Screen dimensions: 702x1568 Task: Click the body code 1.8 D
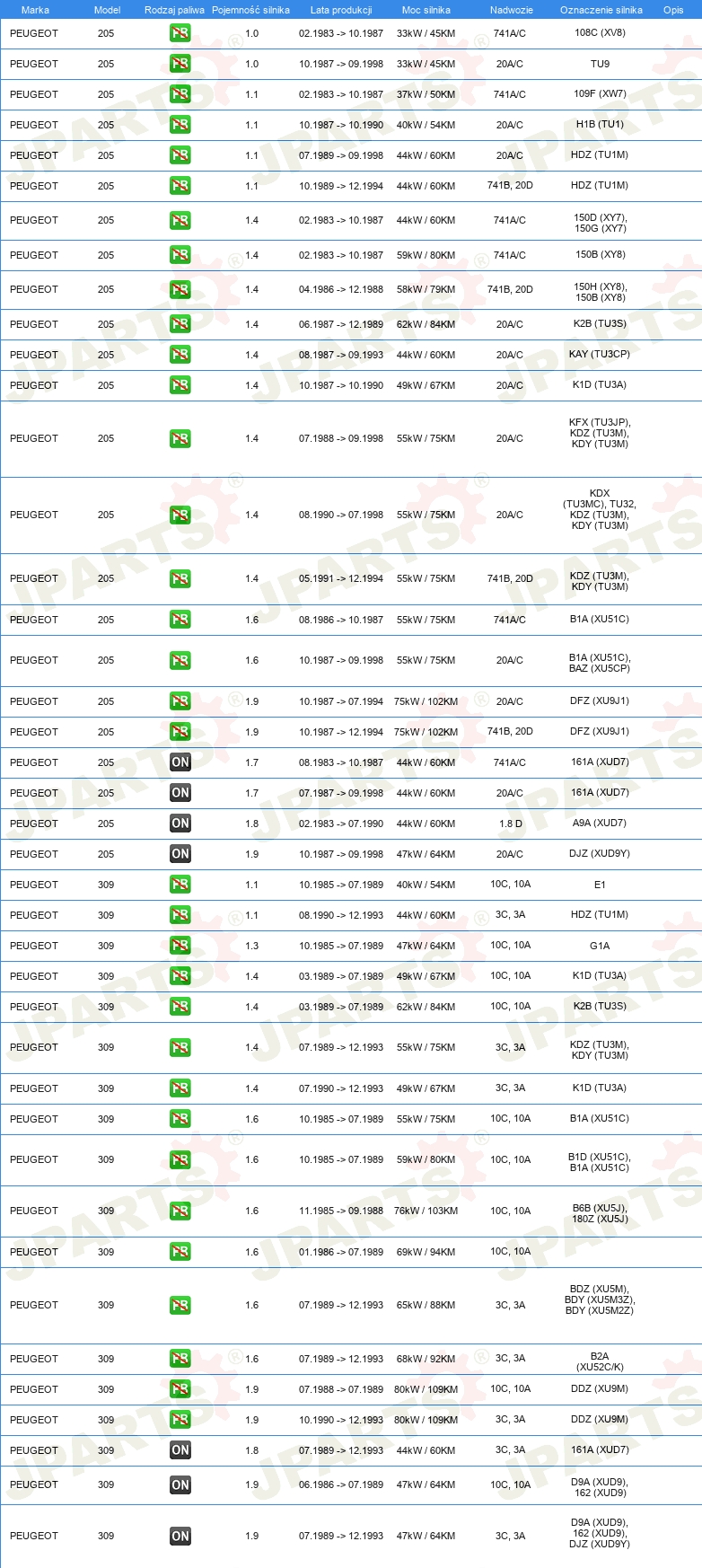click(x=511, y=824)
